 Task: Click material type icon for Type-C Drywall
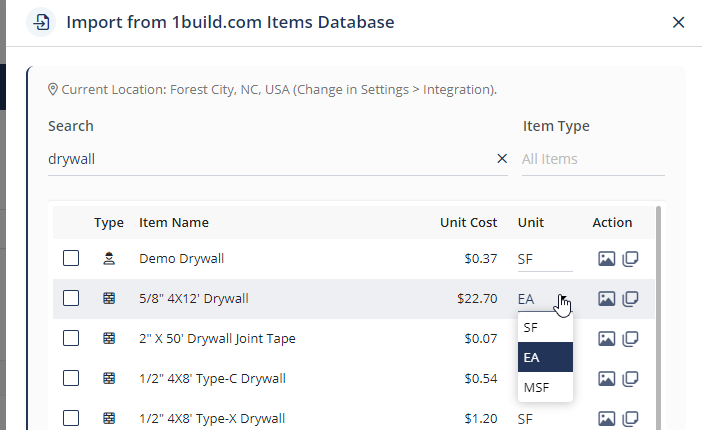pos(109,378)
